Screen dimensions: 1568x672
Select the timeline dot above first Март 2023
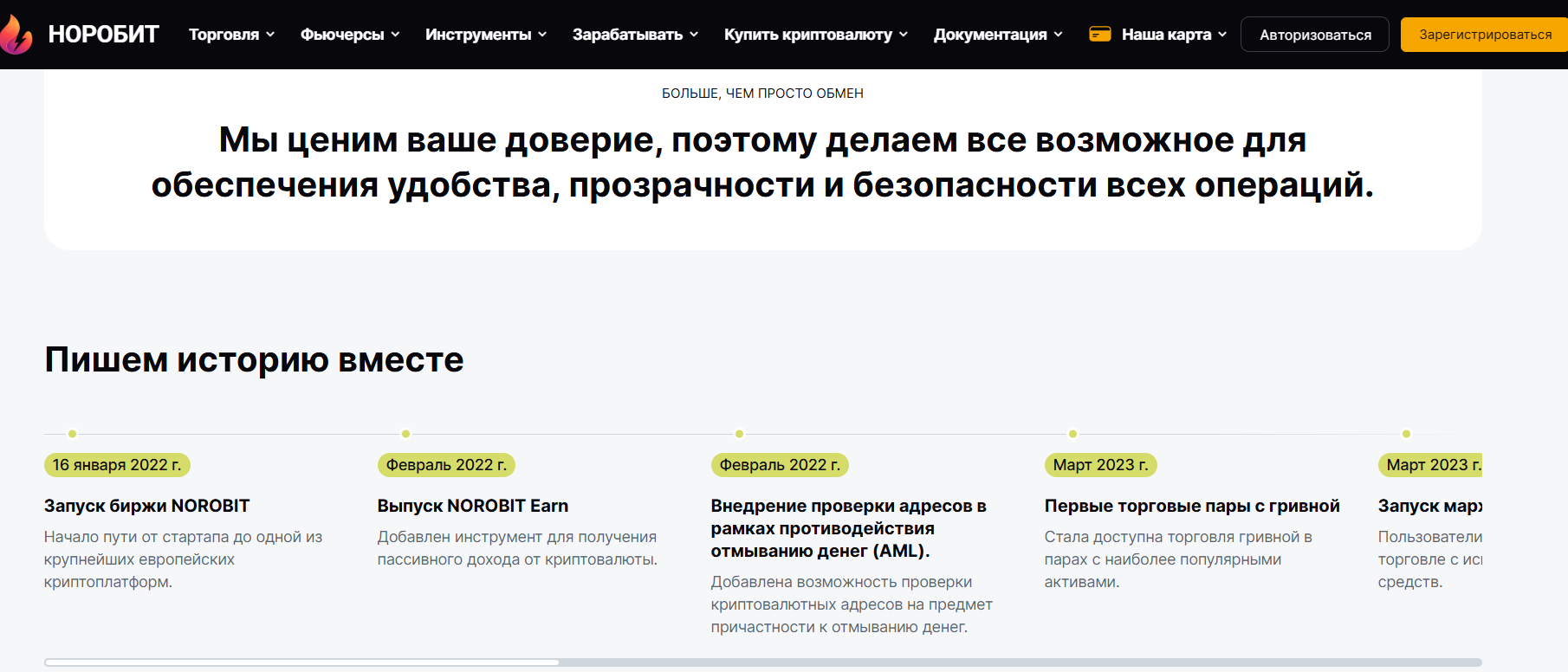1072,434
